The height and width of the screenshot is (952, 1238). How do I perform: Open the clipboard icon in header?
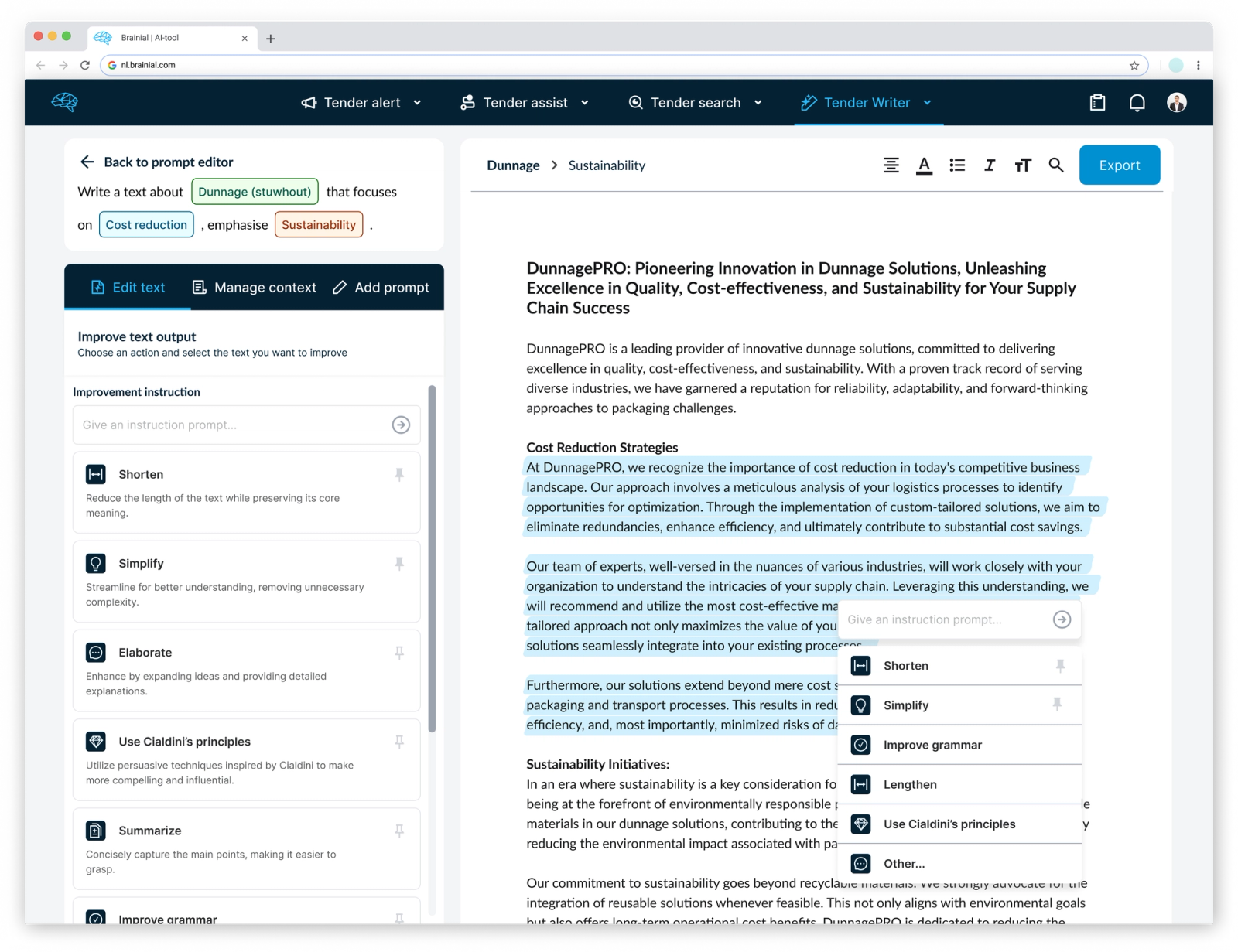coord(1097,102)
